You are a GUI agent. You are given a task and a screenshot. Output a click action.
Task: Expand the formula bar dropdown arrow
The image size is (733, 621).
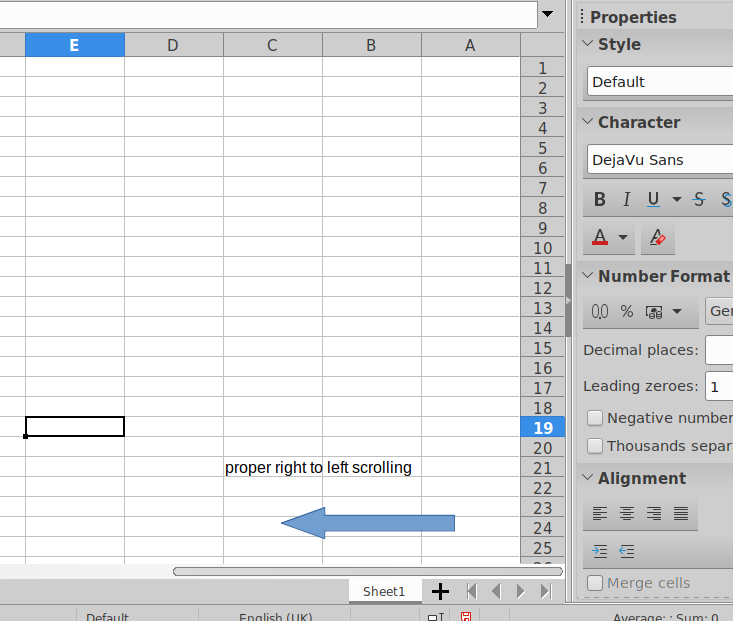point(547,14)
